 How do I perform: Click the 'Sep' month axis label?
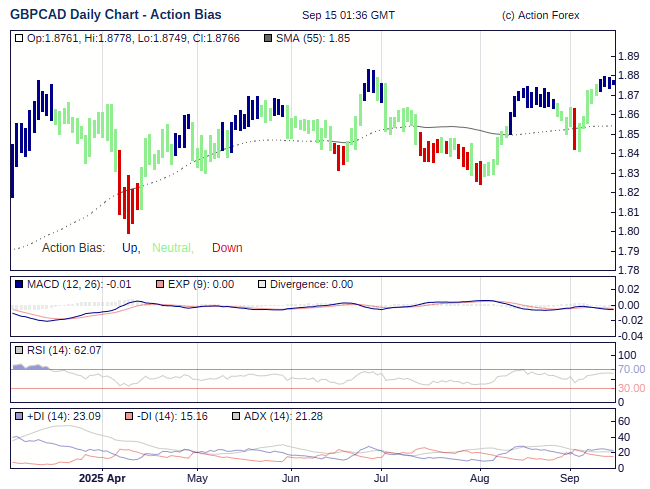[x=570, y=479]
